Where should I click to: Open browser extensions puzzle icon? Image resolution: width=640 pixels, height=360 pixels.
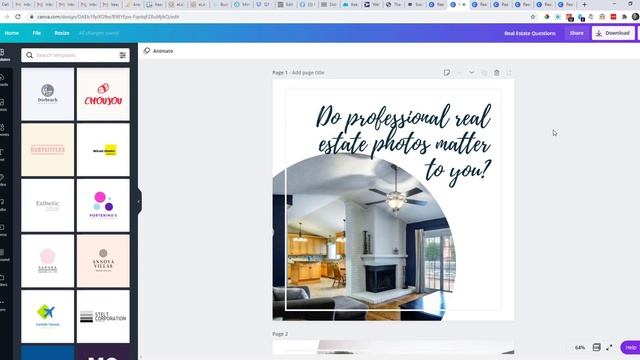click(x=624, y=17)
